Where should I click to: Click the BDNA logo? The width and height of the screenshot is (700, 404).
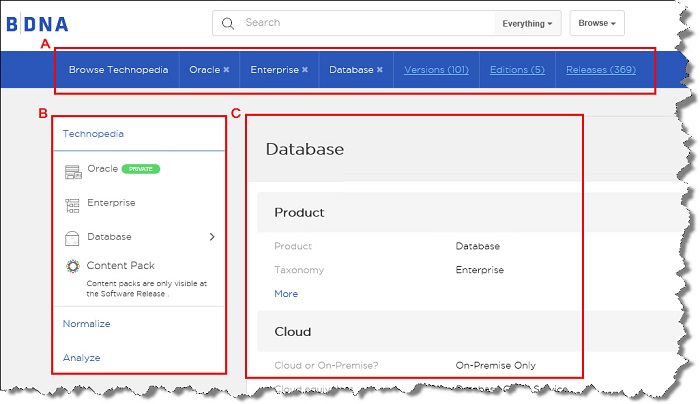(38, 24)
